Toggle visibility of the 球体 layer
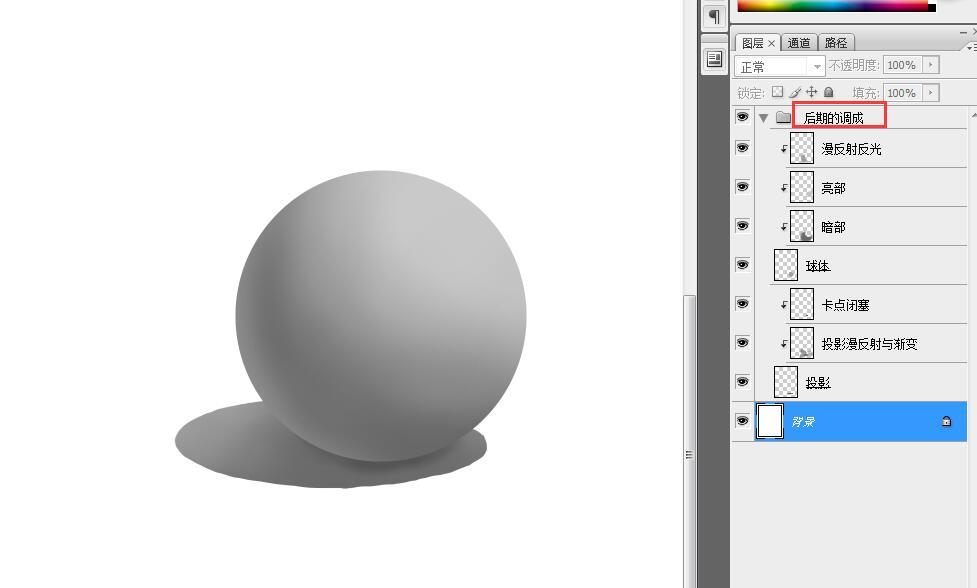The height and width of the screenshot is (588, 977). (x=742, y=265)
